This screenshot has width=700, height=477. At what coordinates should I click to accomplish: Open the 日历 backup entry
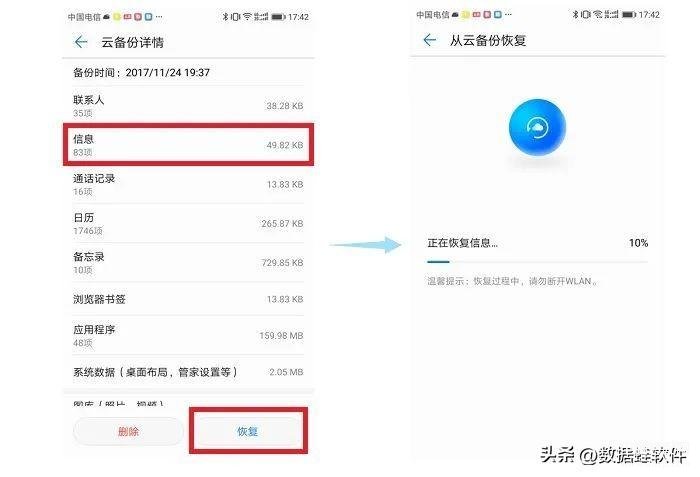pyautogui.click(x=188, y=223)
